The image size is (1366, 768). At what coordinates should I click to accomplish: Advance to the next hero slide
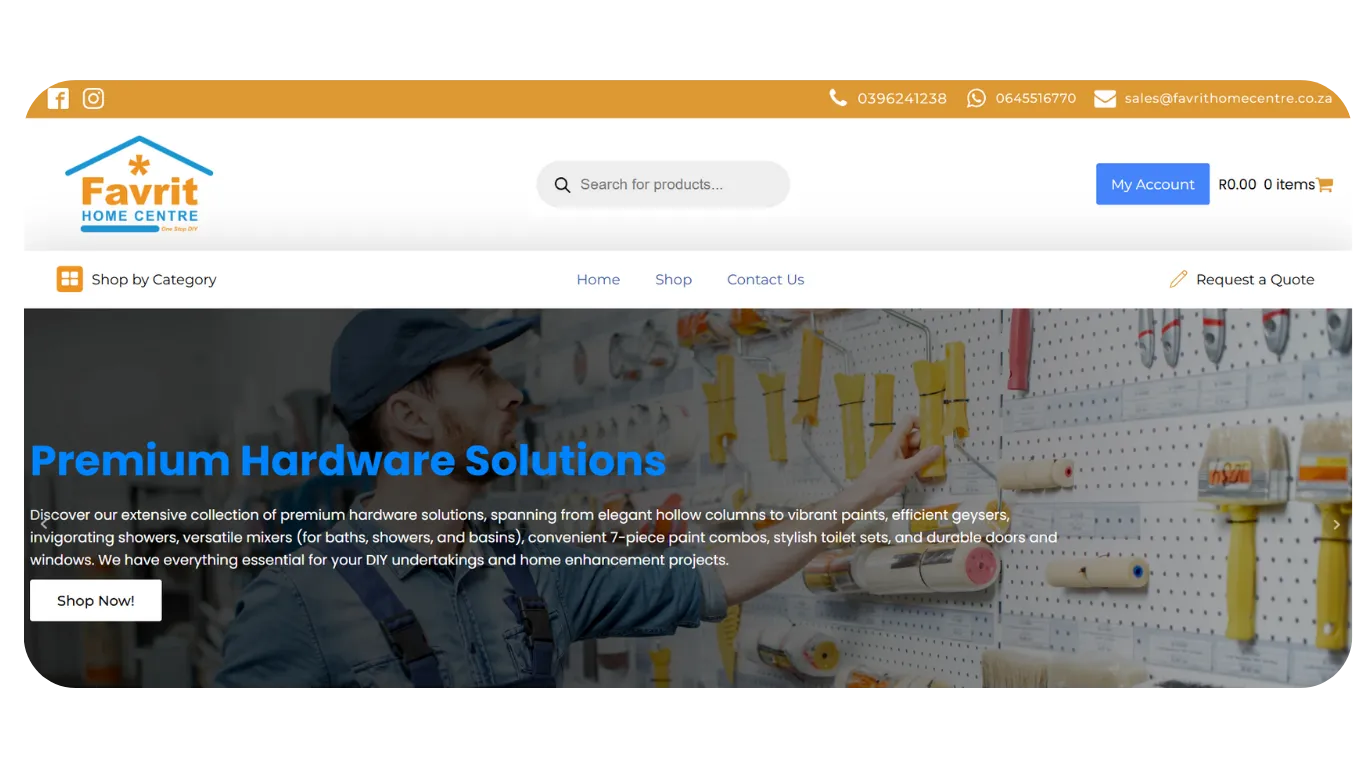click(1336, 524)
